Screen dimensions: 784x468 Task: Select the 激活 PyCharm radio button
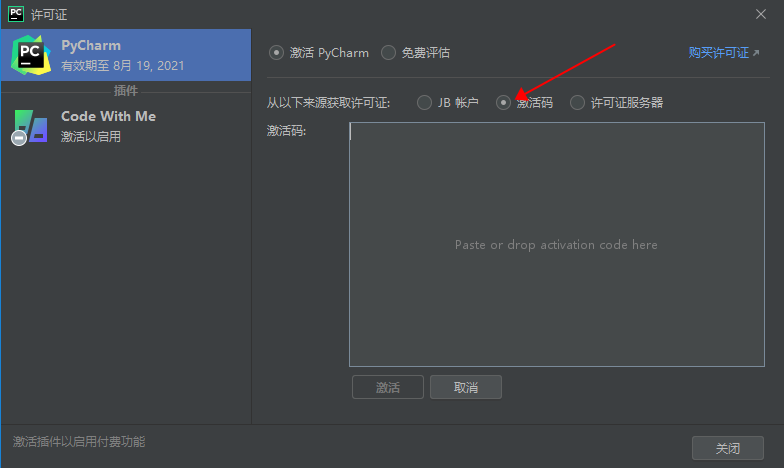(276, 52)
